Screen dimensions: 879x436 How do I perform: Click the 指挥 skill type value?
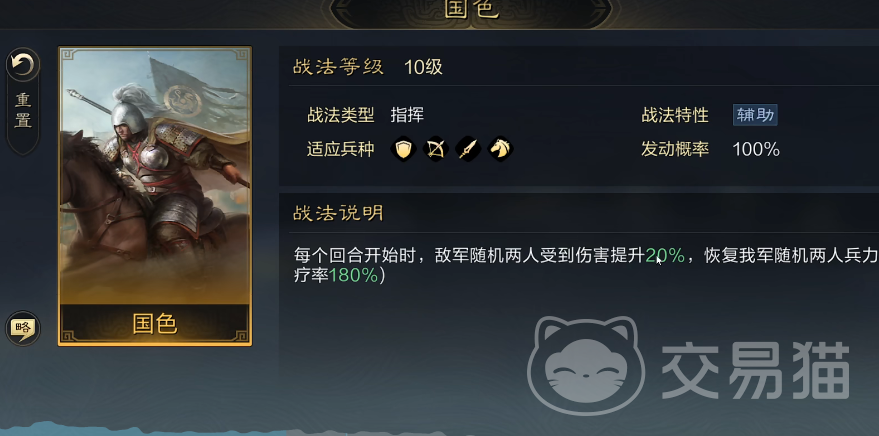407,115
